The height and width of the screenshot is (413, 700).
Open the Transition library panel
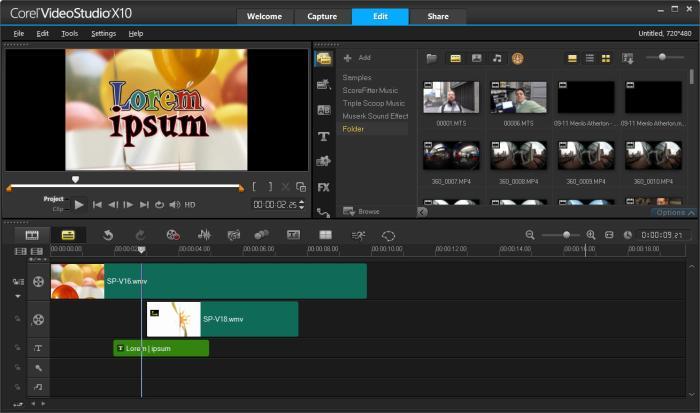point(324,110)
